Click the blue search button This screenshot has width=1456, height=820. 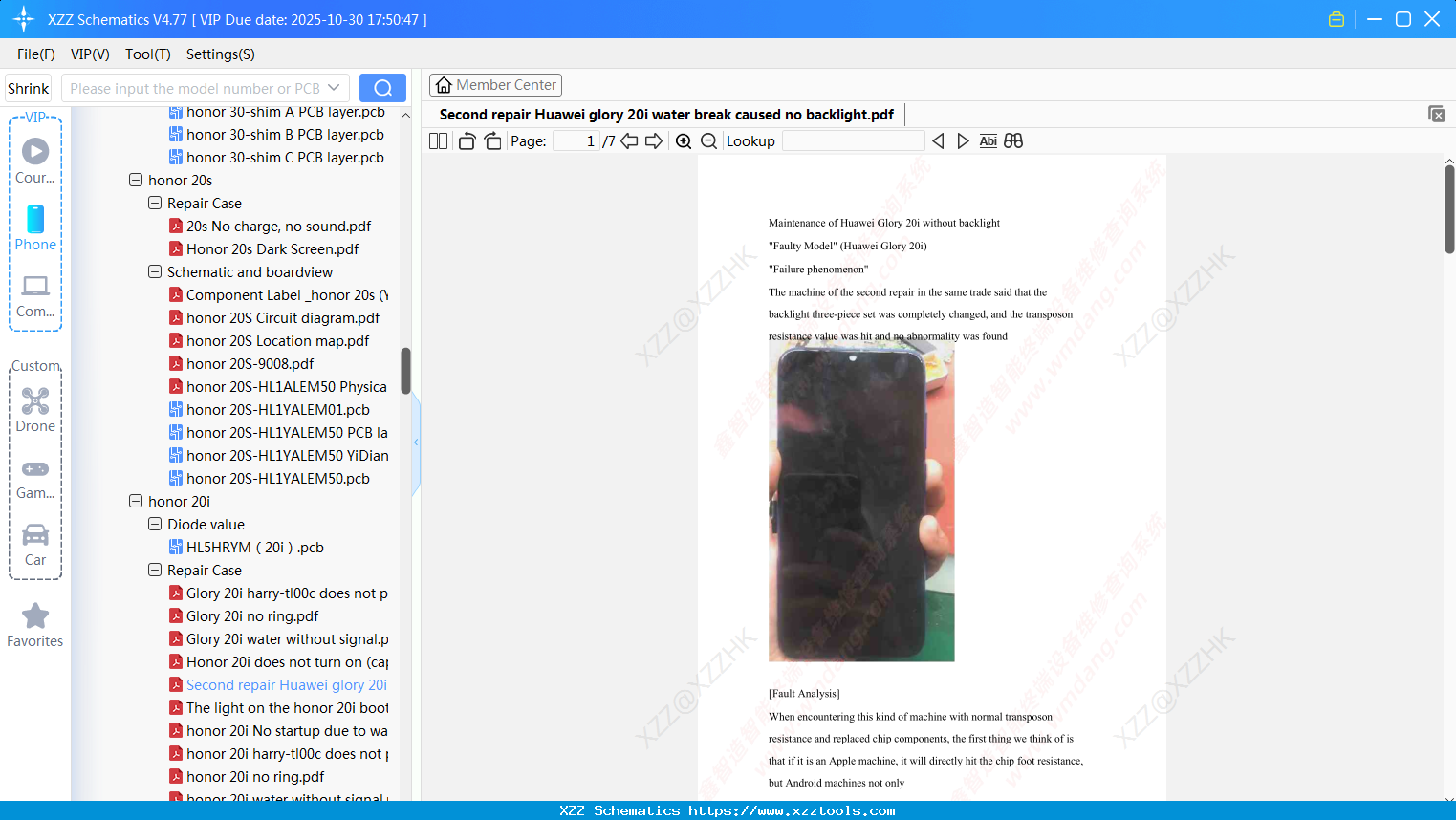tap(382, 88)
